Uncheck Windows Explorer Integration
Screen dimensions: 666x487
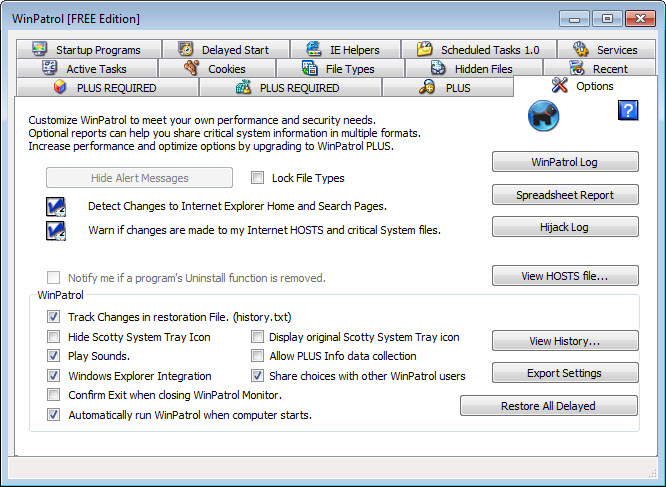[x=54, y=376]
